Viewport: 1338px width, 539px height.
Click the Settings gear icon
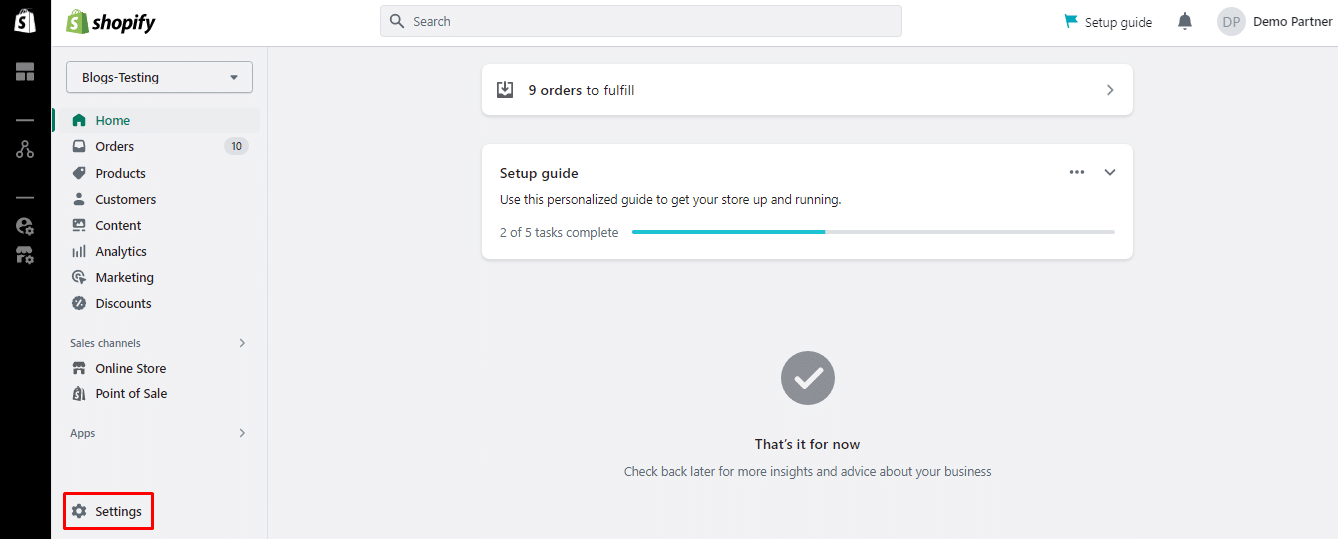(79, 511)
